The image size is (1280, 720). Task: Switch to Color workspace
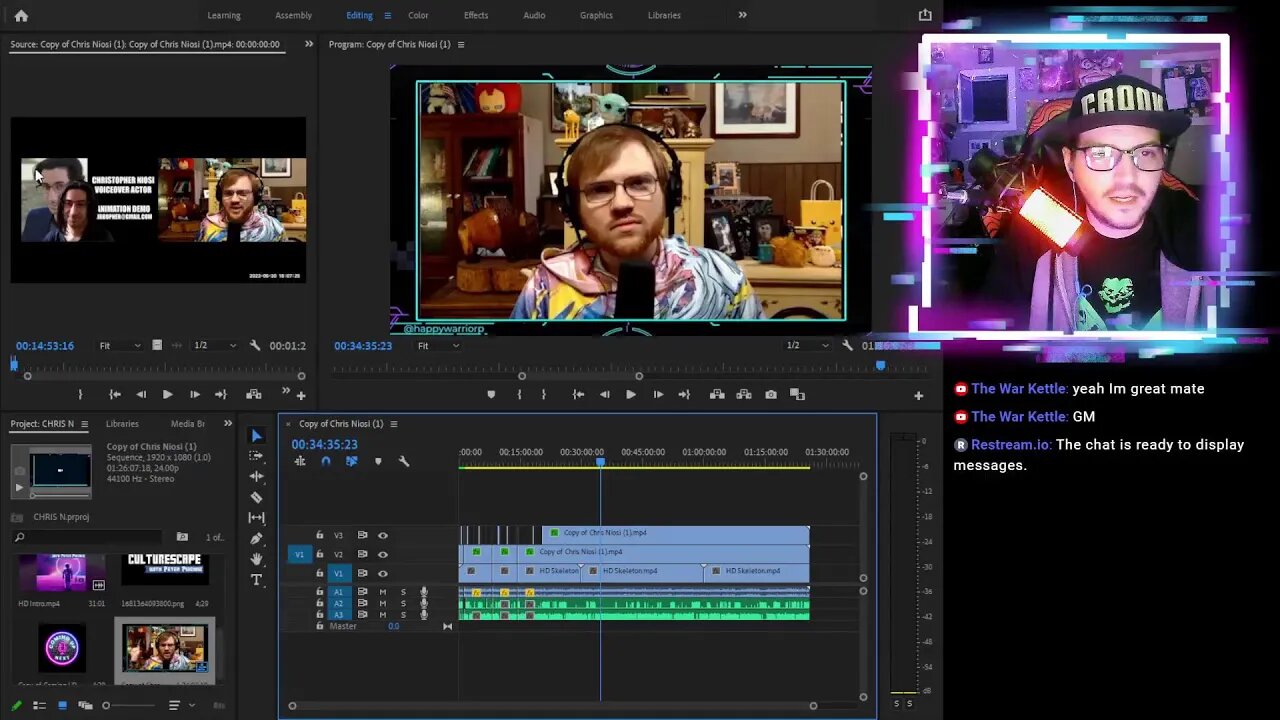[x=418, y=15]
